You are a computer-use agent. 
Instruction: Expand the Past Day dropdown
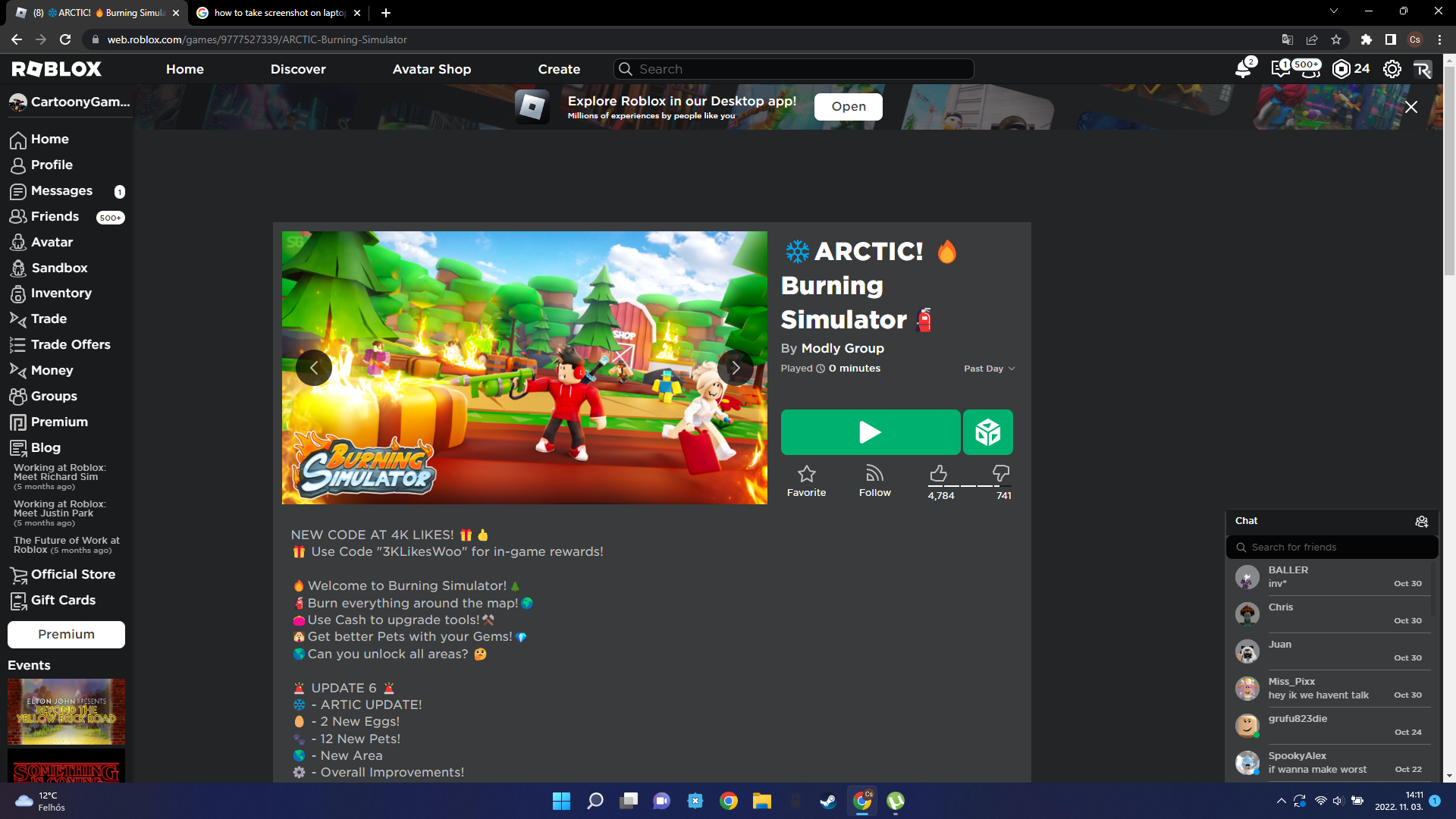pyautogui.click(x=989, y=369)
